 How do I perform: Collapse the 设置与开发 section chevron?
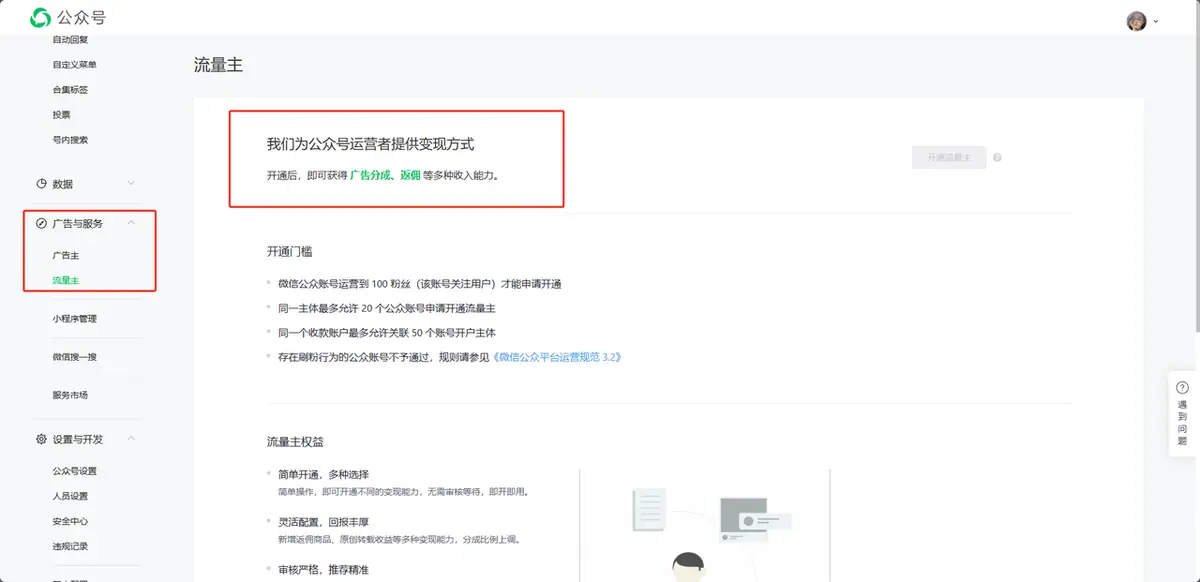pyautogui.click(x=131, y=439)
